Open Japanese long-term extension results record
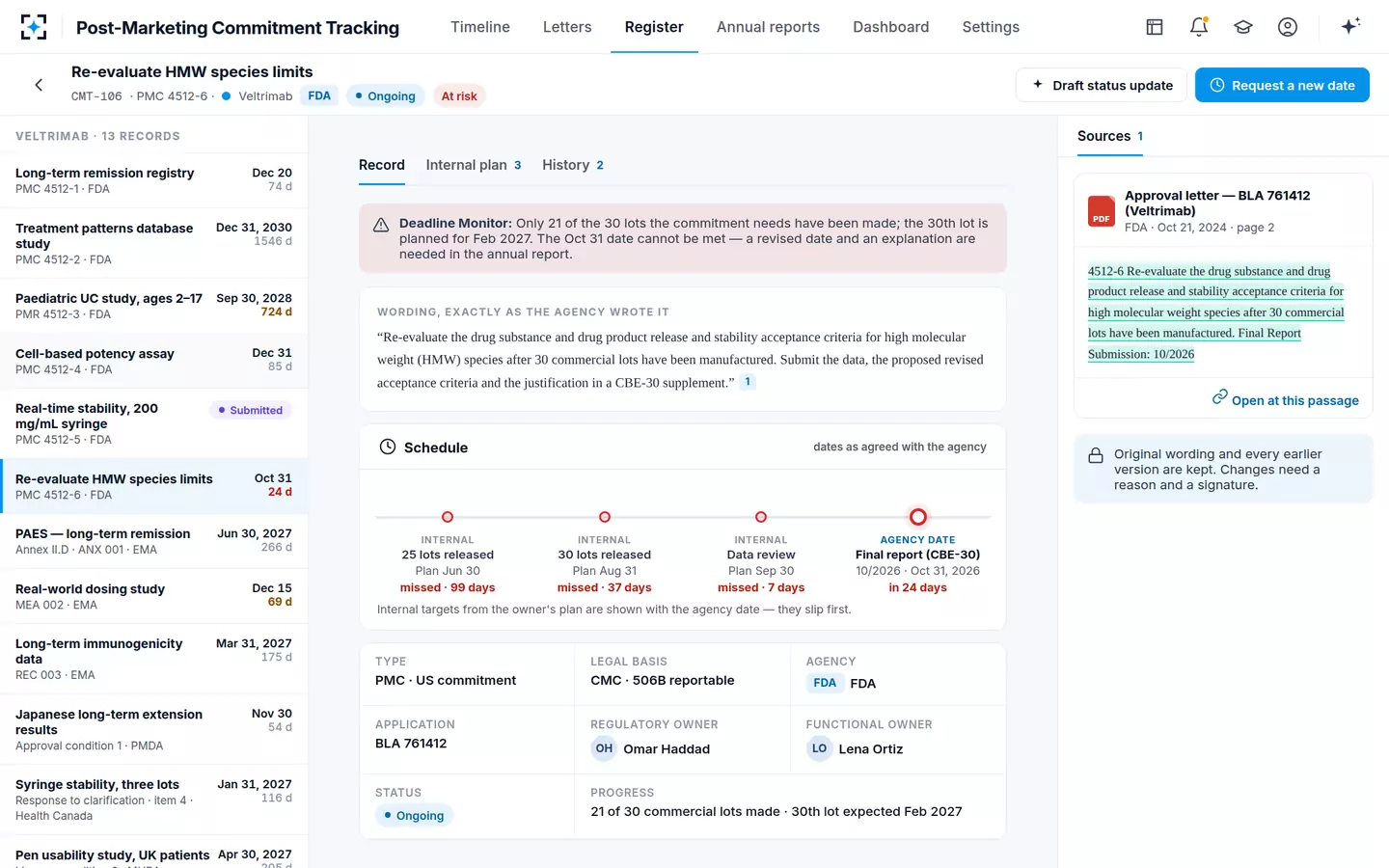This screenshot has height=868, width=1389. pyautogui.click(x=154, y=729)
